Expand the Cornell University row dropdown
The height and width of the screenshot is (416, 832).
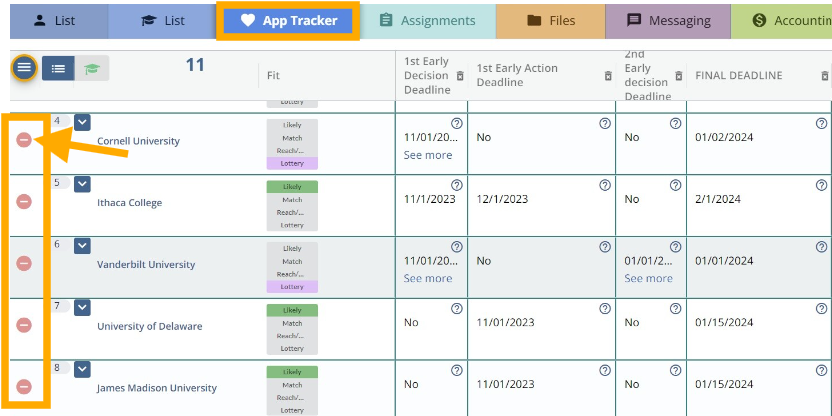(x=82, y=123)
